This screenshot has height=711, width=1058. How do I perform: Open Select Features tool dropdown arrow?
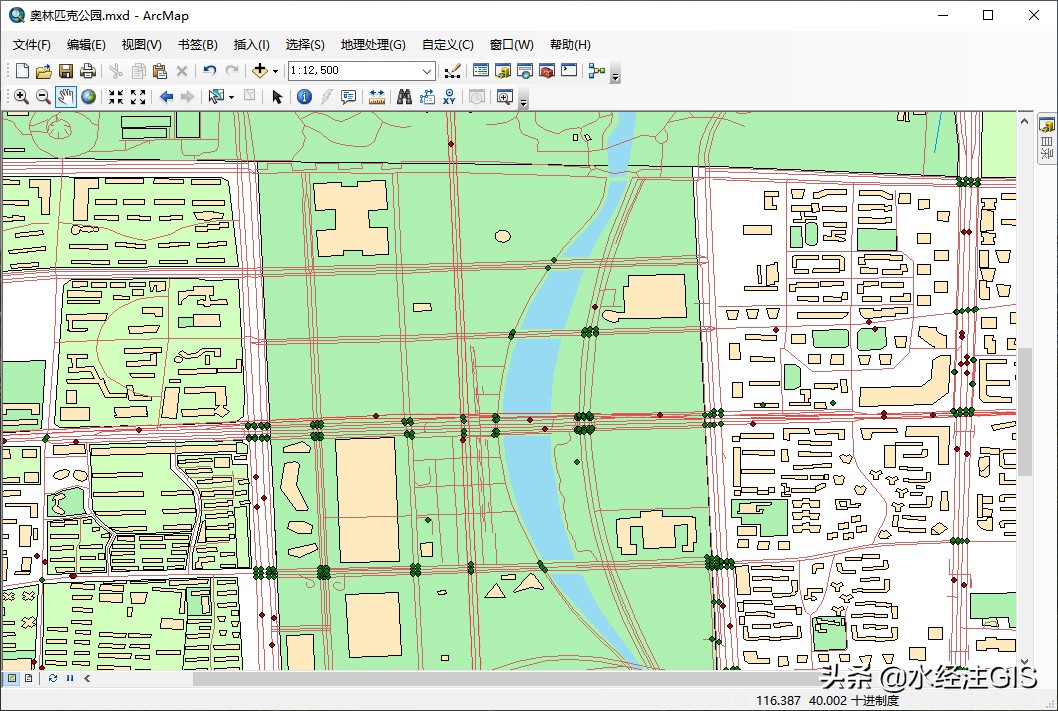coord(232,97)
